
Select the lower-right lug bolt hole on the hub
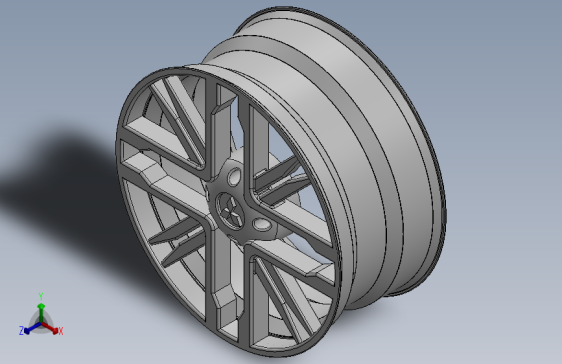point(262,224)
